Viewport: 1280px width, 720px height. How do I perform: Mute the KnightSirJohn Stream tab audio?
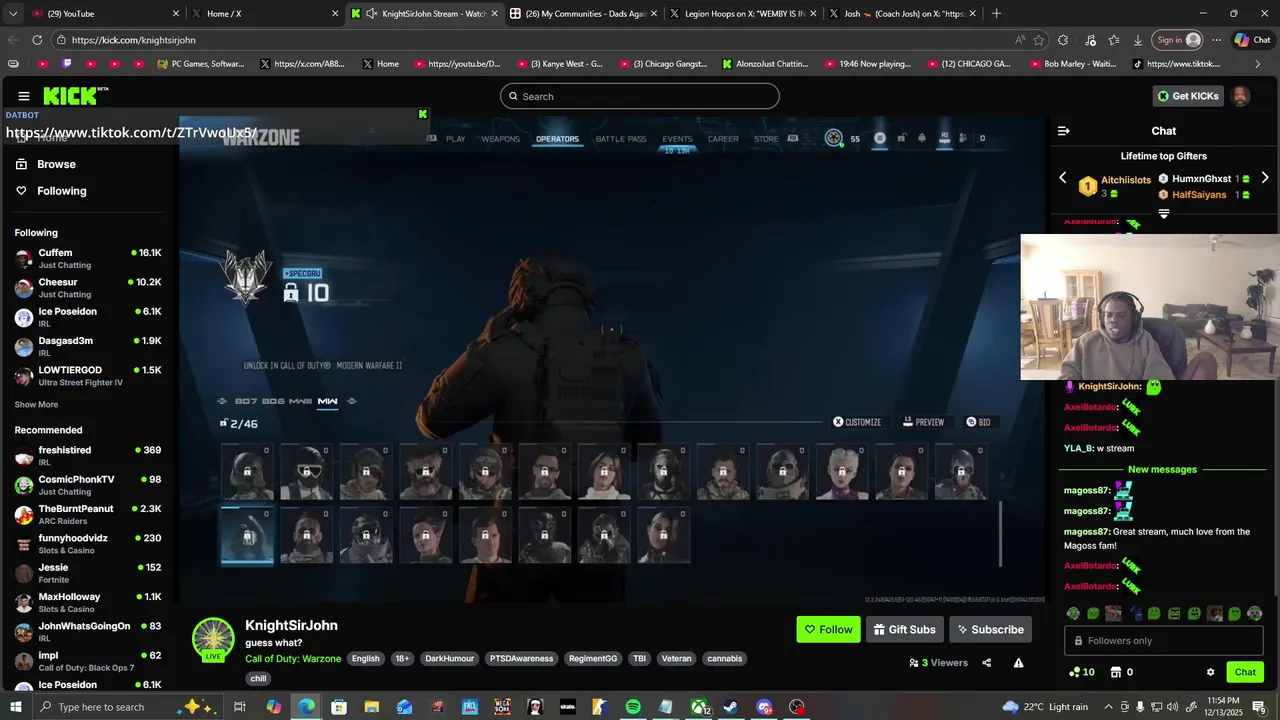click(372, 13)
